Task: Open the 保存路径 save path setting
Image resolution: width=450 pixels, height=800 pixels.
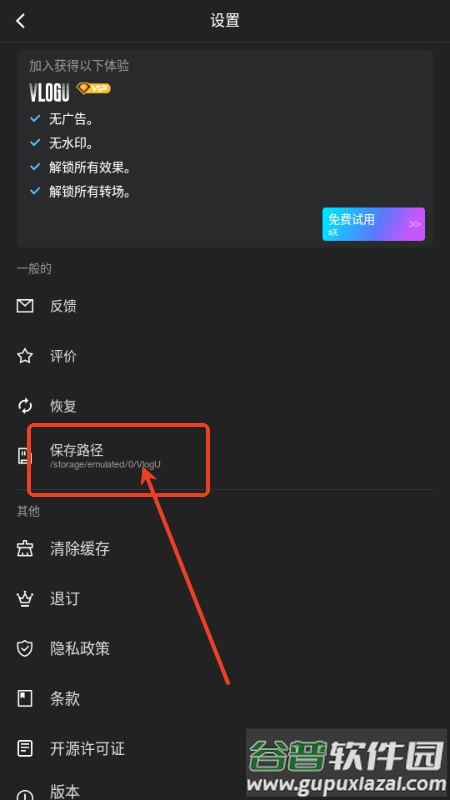Action: (225, 456)
